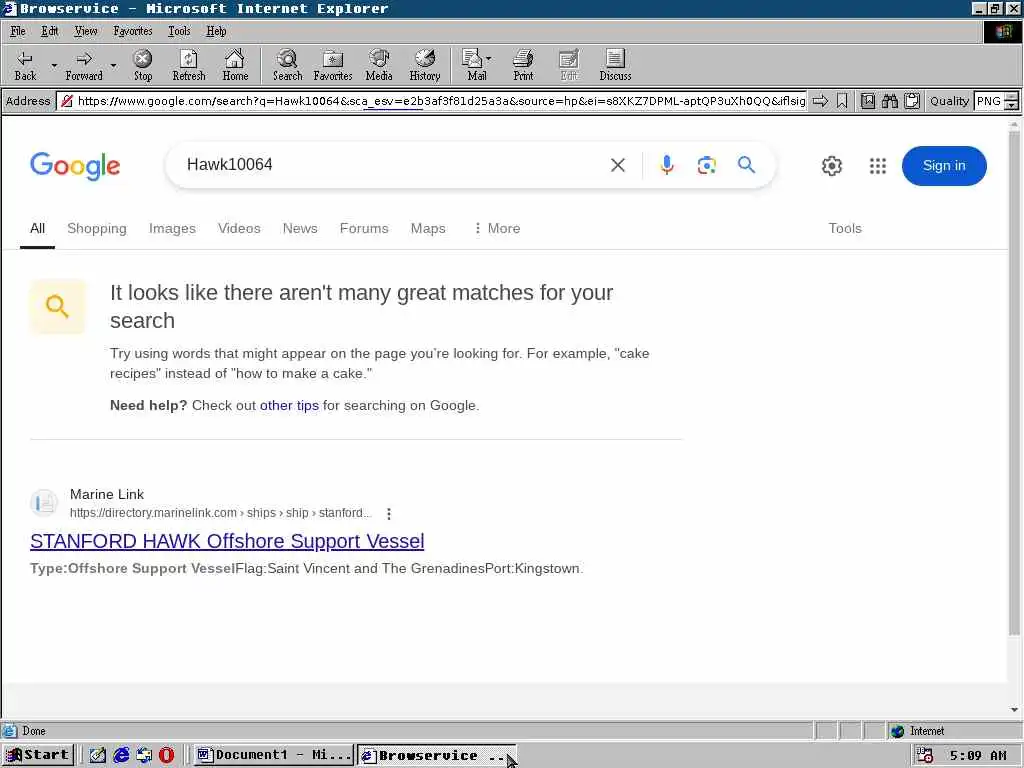Image resolution: width=1024 pixels, height=768 pixels.
Task: Open the Quality PNG dropdown
Action: tap(1011, 101)
